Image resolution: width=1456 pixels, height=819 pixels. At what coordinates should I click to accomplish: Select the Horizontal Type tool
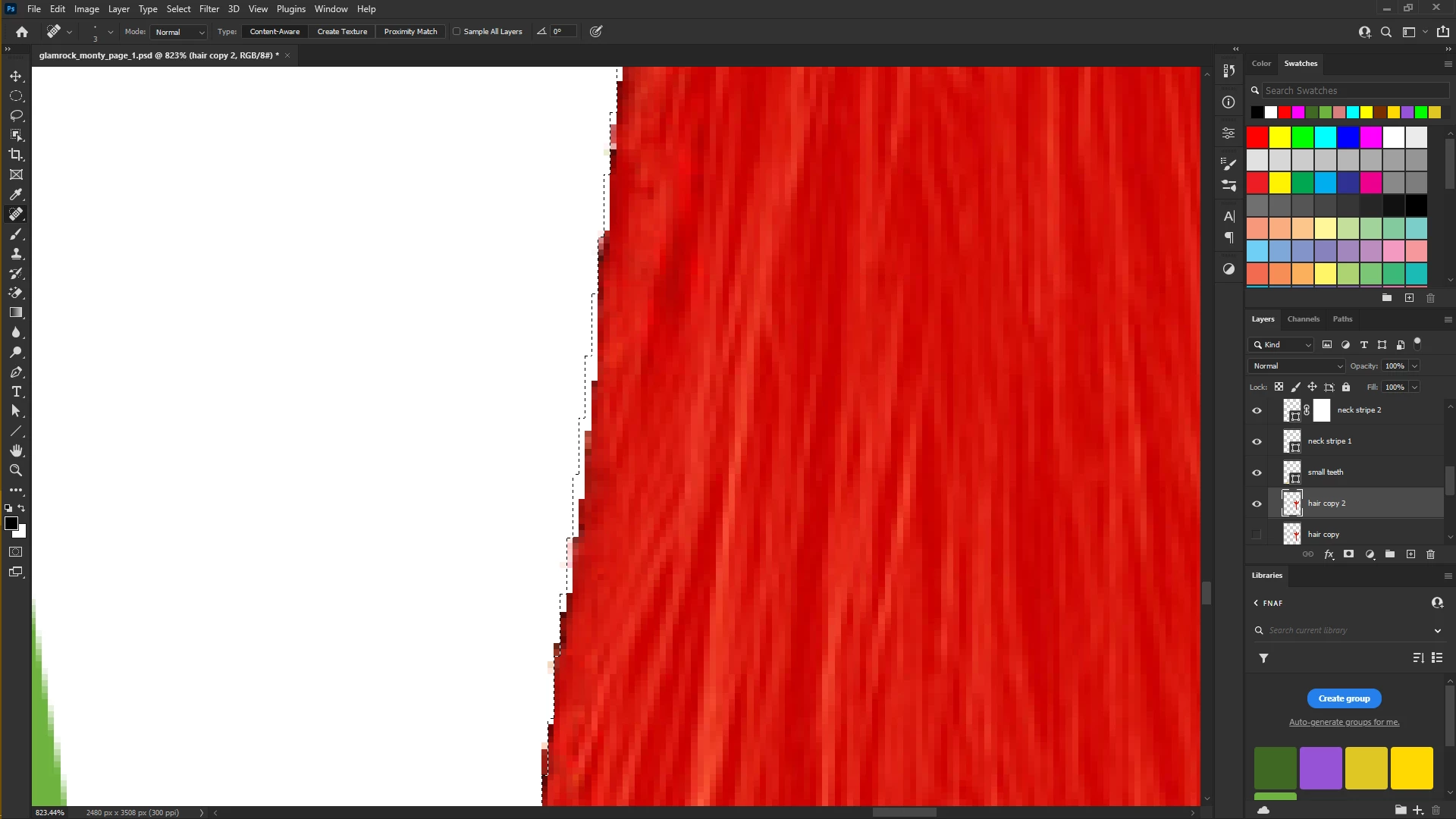[16, 391]
